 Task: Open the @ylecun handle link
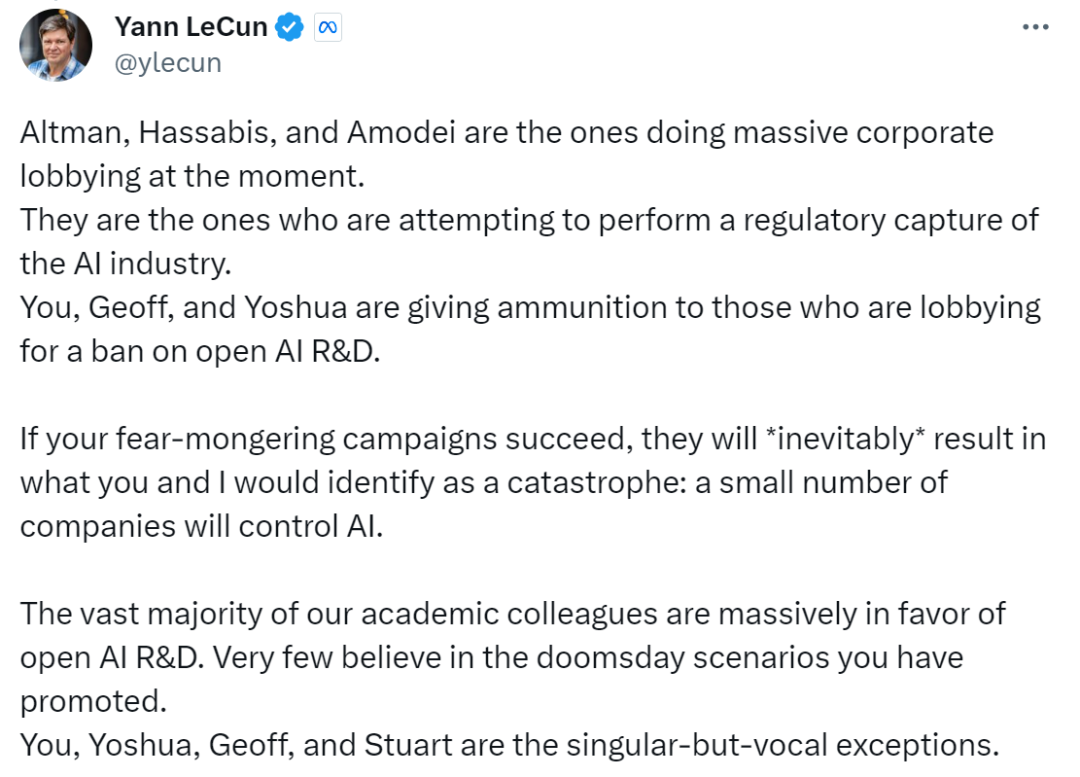click(x=168, y=63)
